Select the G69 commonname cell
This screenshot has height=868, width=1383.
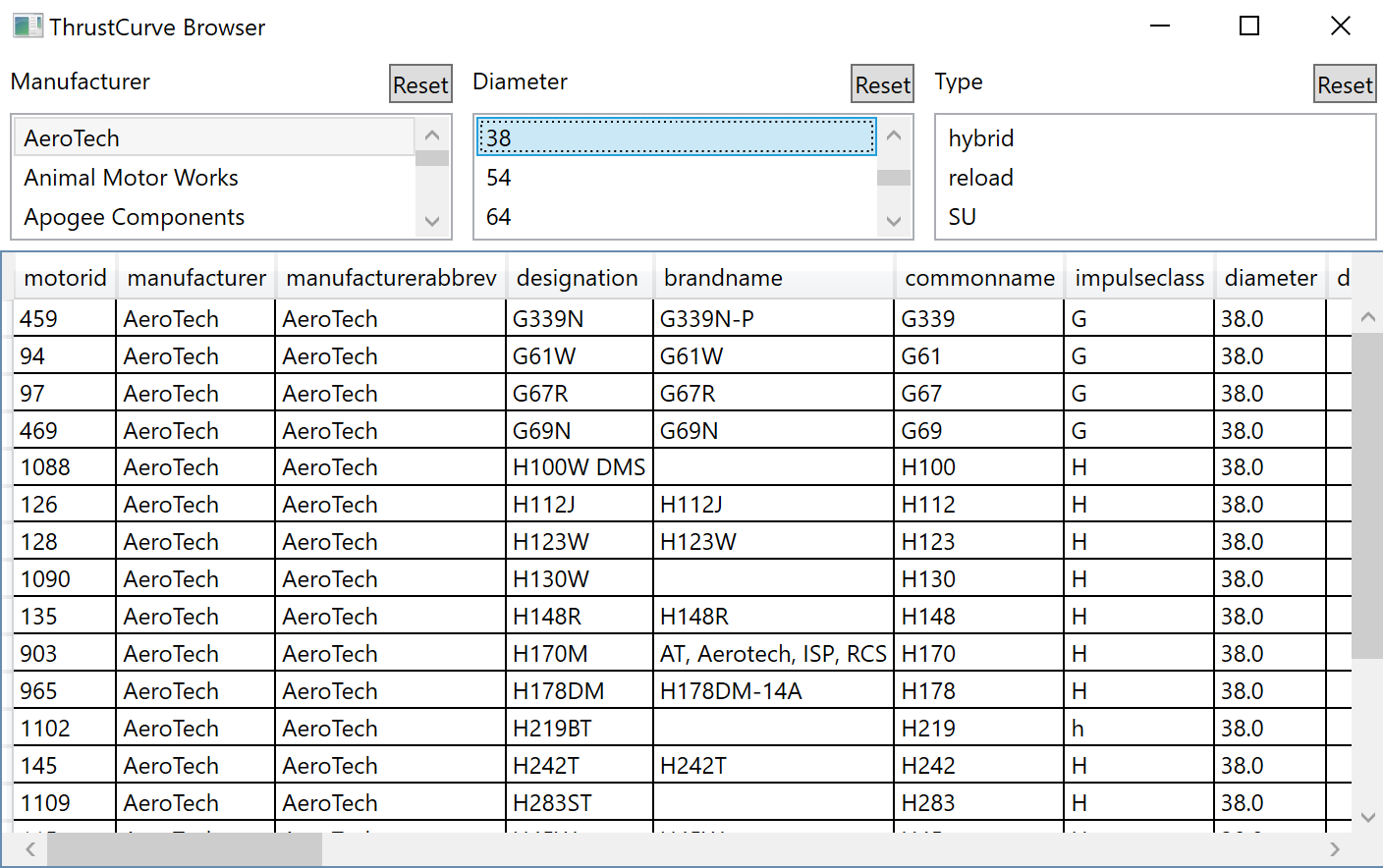click(x=979, y=430)
